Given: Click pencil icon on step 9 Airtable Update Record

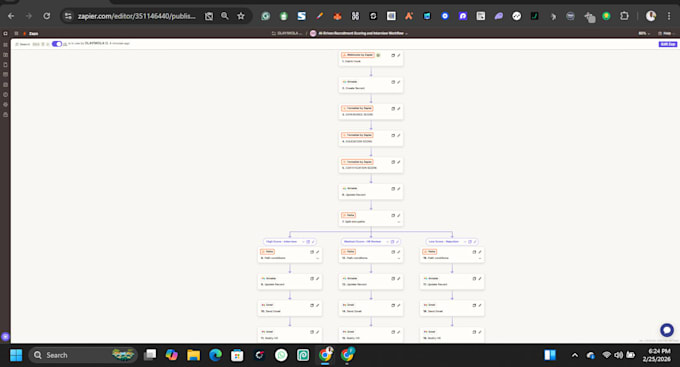Looking at the screenshot, I should coord(317,279).
